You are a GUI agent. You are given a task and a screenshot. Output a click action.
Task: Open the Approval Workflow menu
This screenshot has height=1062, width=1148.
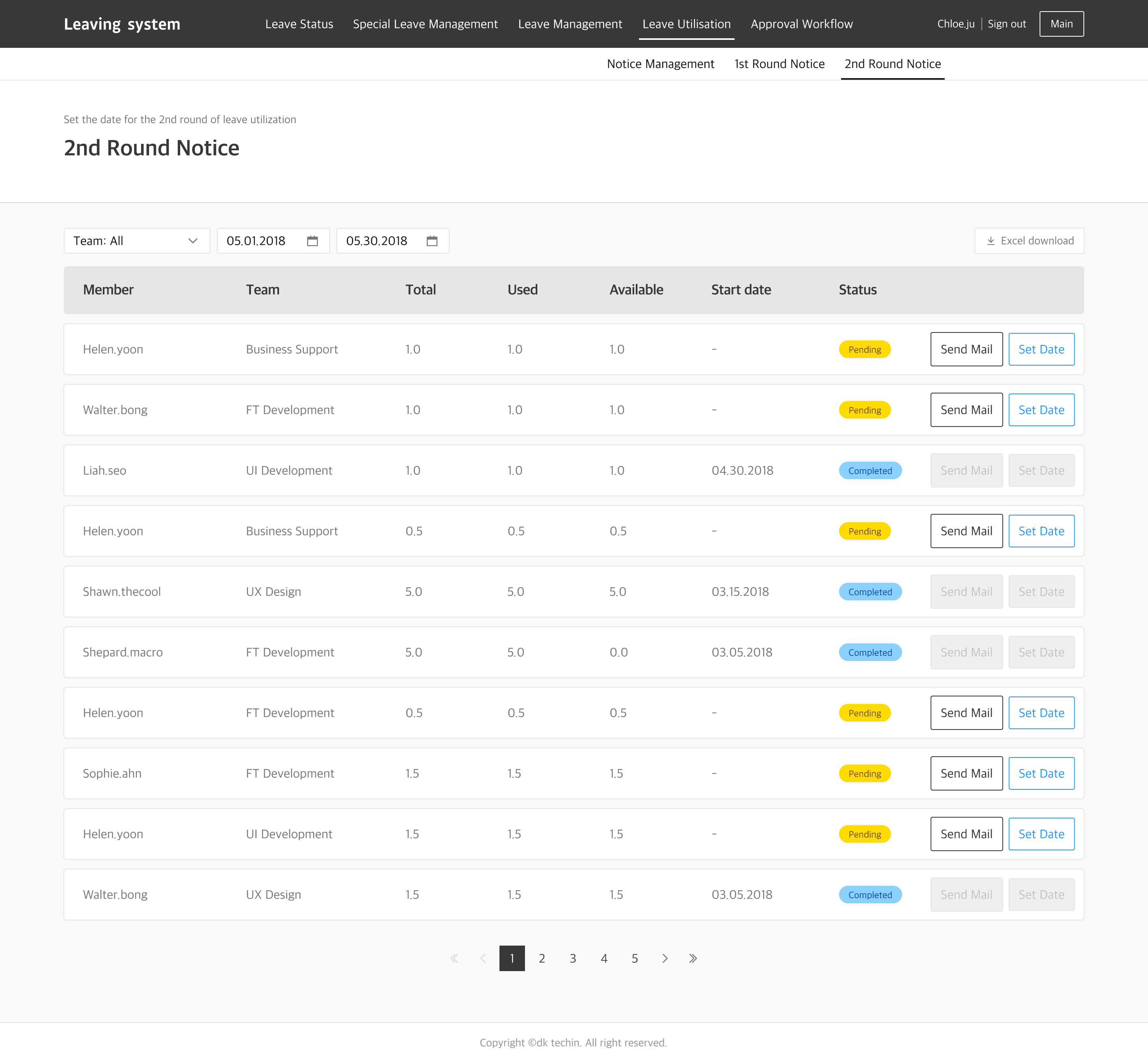tap(801, 24)
